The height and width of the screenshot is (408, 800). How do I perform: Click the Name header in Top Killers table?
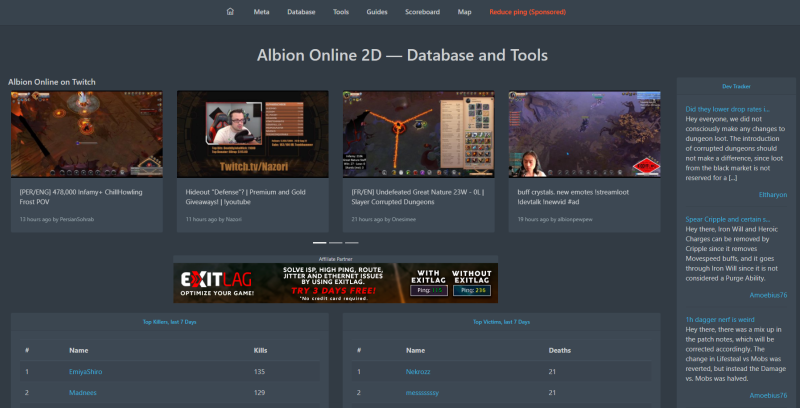click(x=79, y=350)
